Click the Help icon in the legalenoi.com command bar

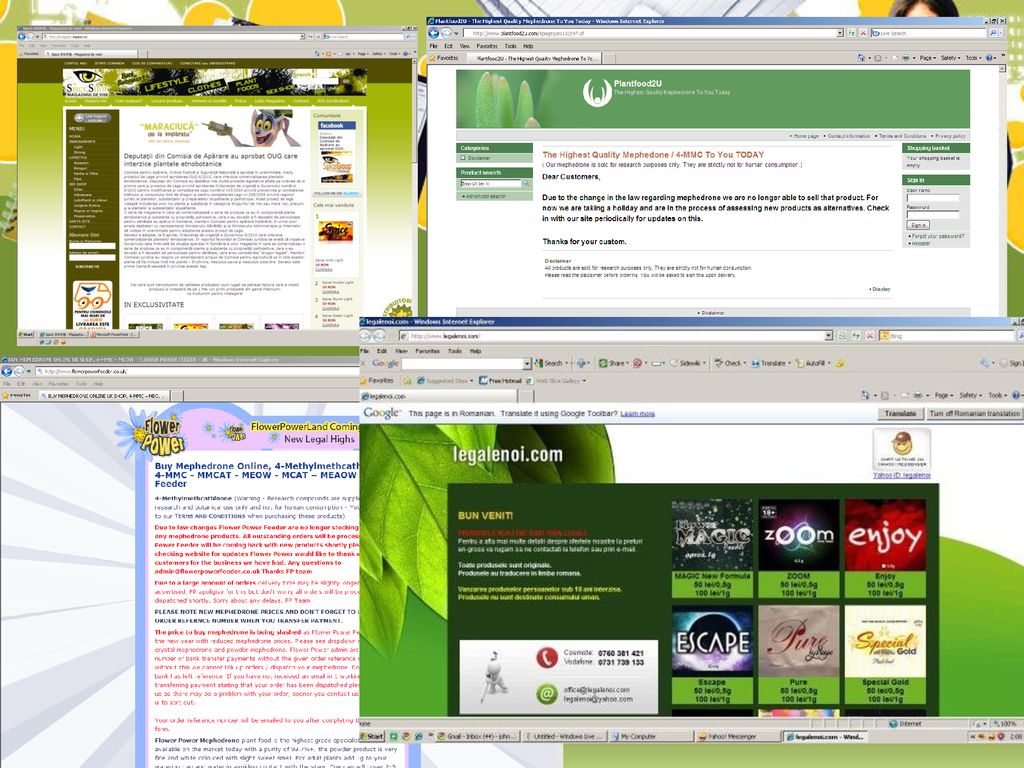1016,395
